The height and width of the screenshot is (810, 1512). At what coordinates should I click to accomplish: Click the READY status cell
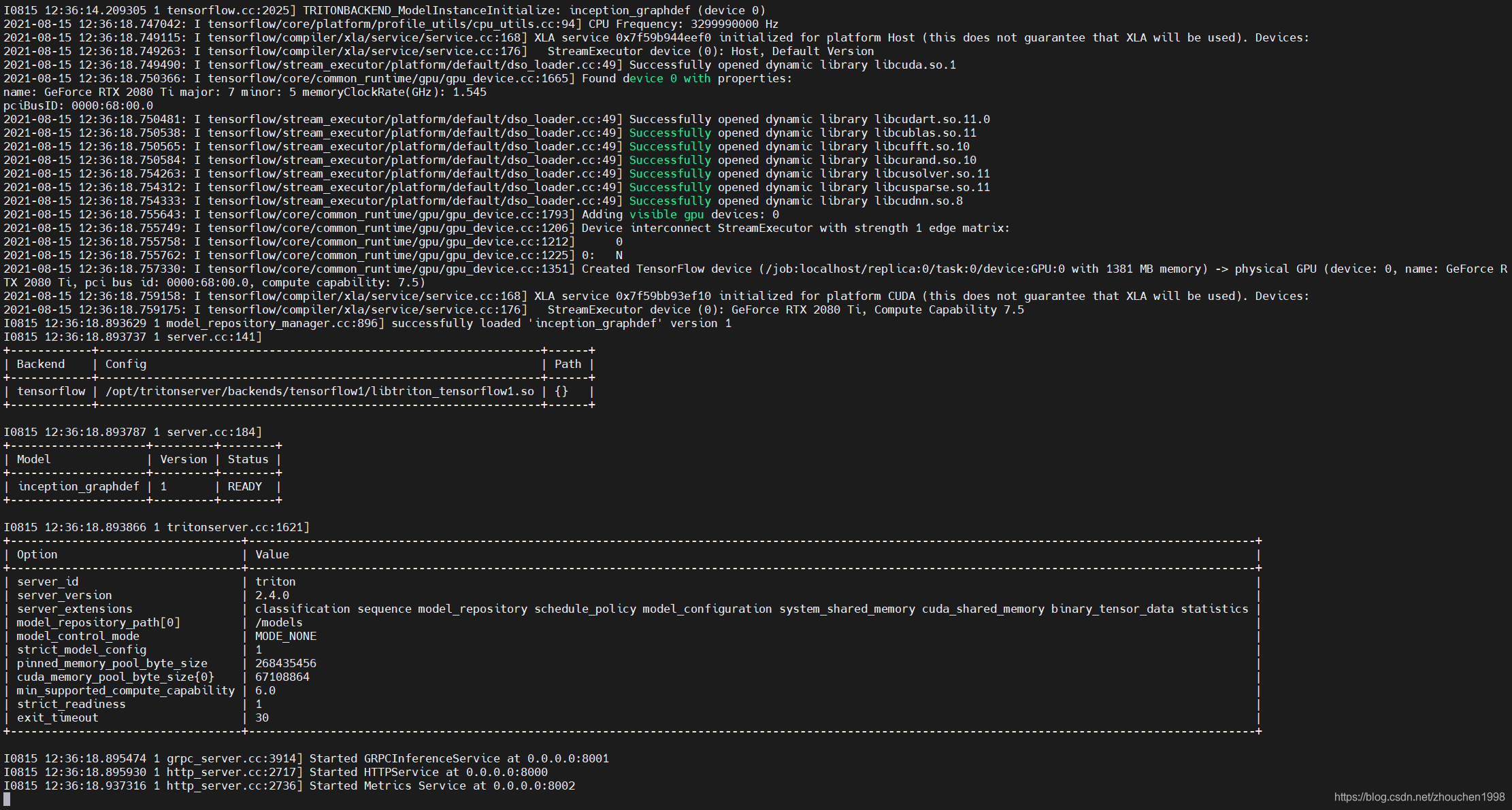point(244,486)
